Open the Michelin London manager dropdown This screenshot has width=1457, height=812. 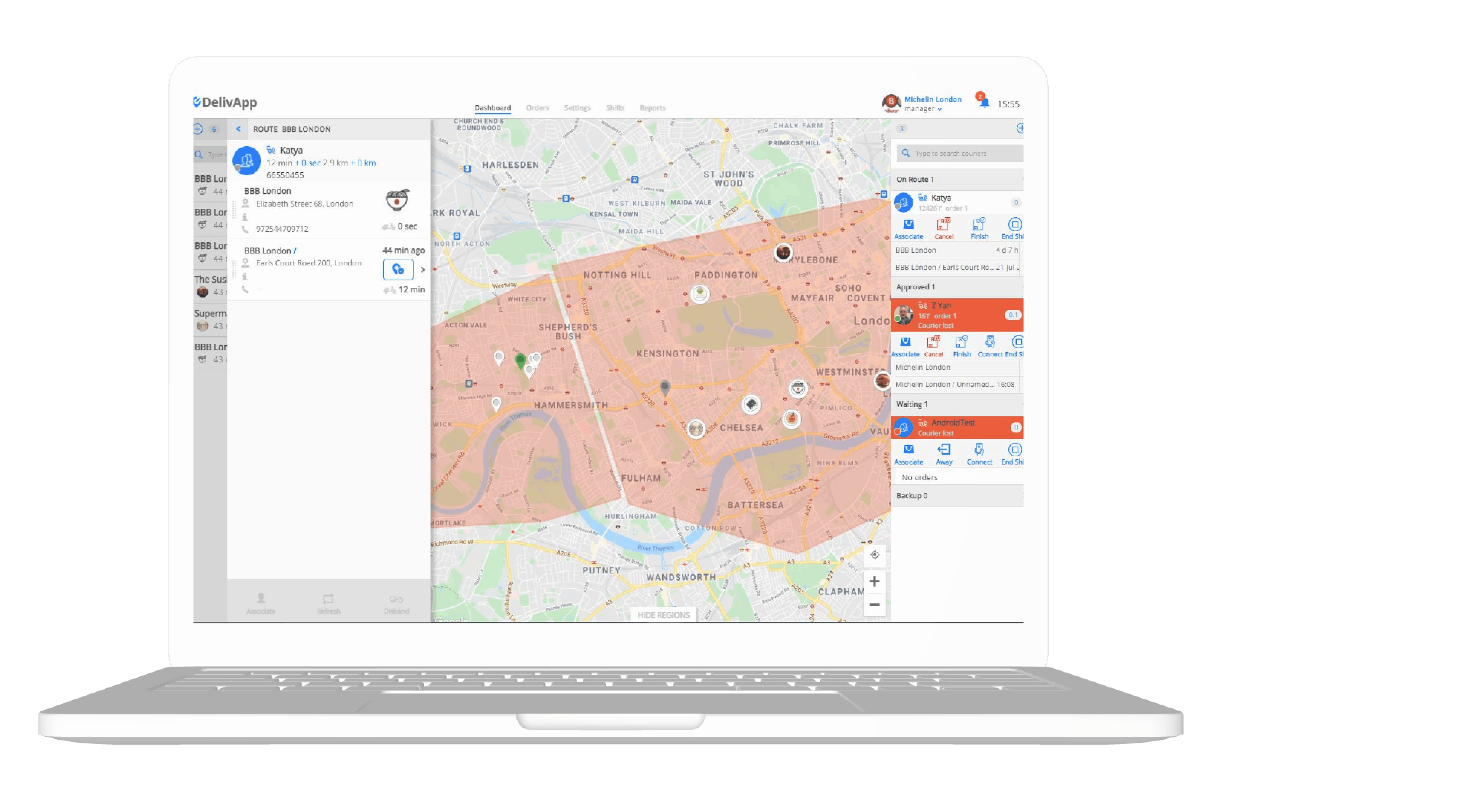940,110
